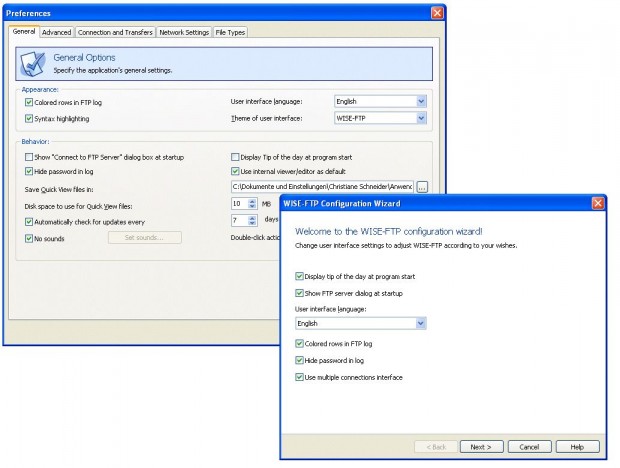
Task: Click the General Options heading text
Action: tap(84, 58)
